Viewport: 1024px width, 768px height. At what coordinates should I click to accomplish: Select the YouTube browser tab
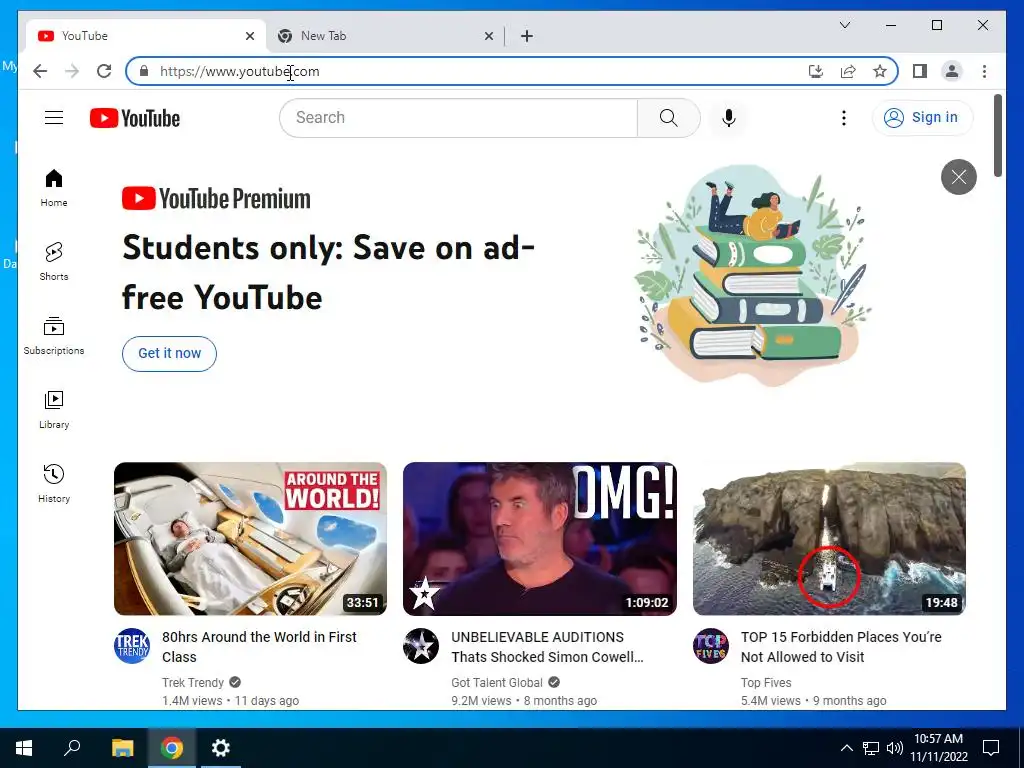(x=145, y=36)
